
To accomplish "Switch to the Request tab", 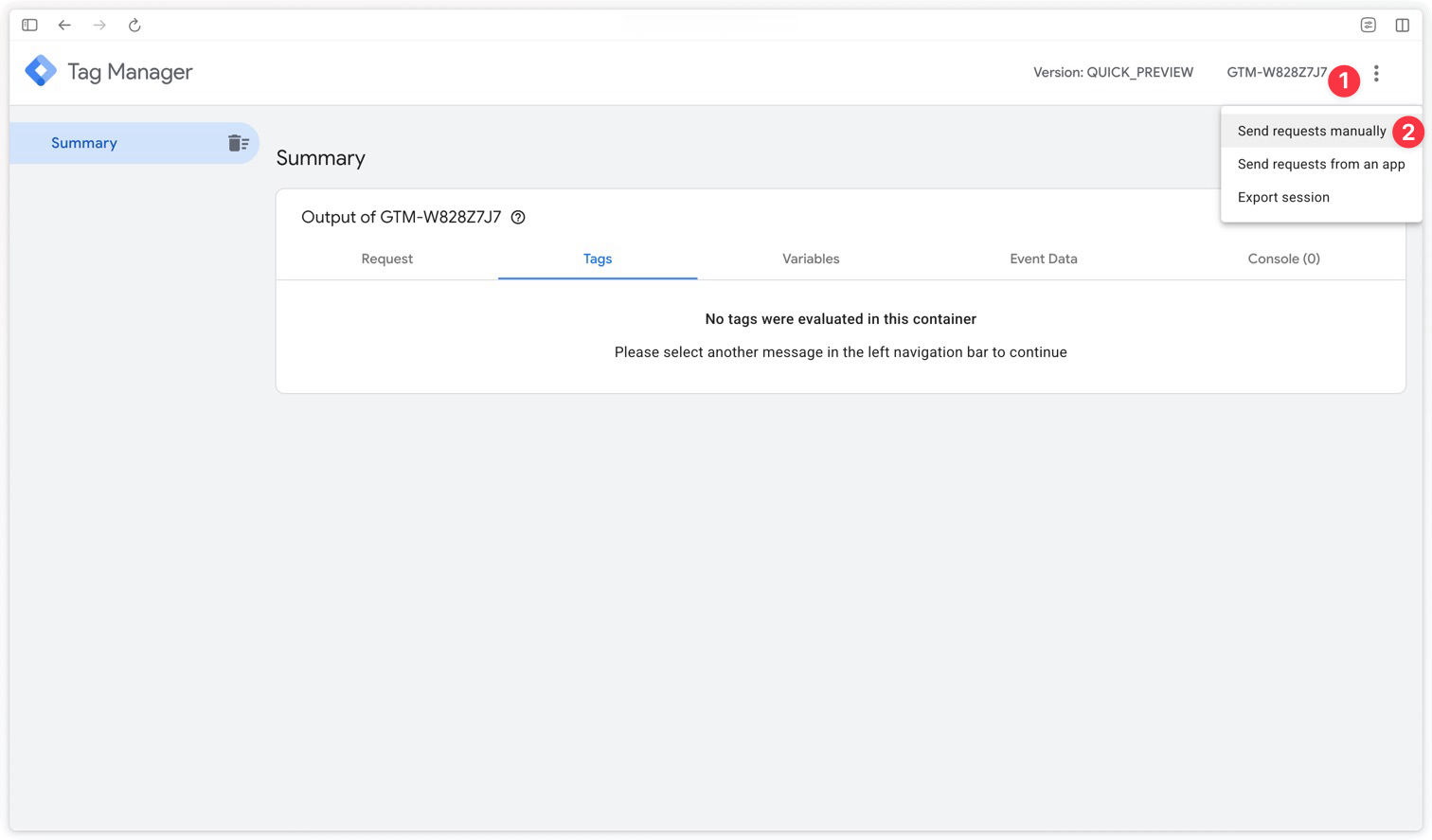I will tap(387, 259).
